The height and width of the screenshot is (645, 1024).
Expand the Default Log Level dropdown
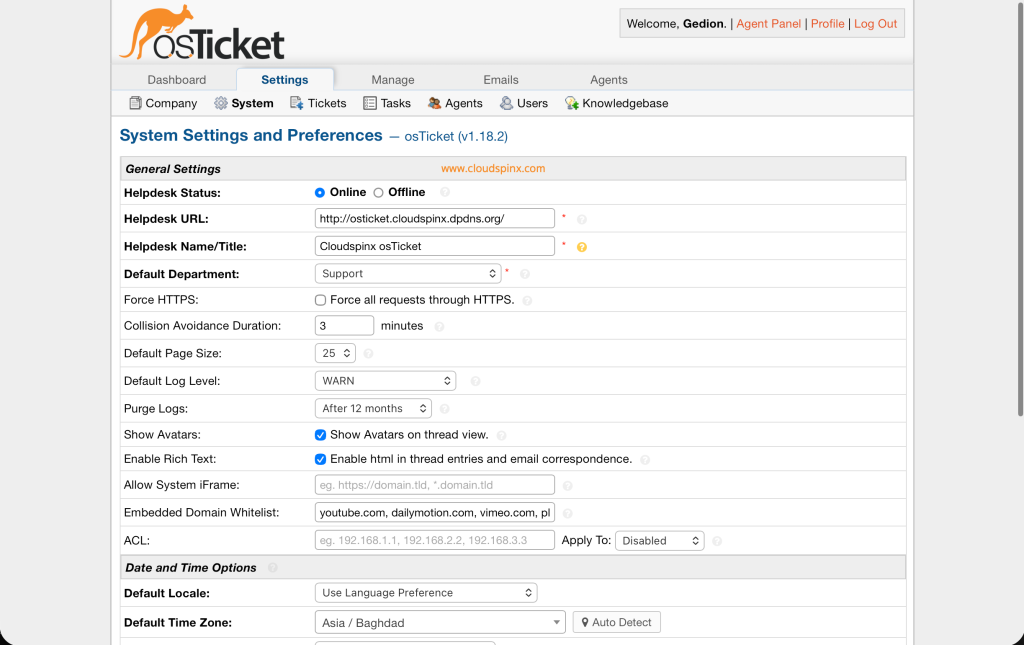(385, 380)
